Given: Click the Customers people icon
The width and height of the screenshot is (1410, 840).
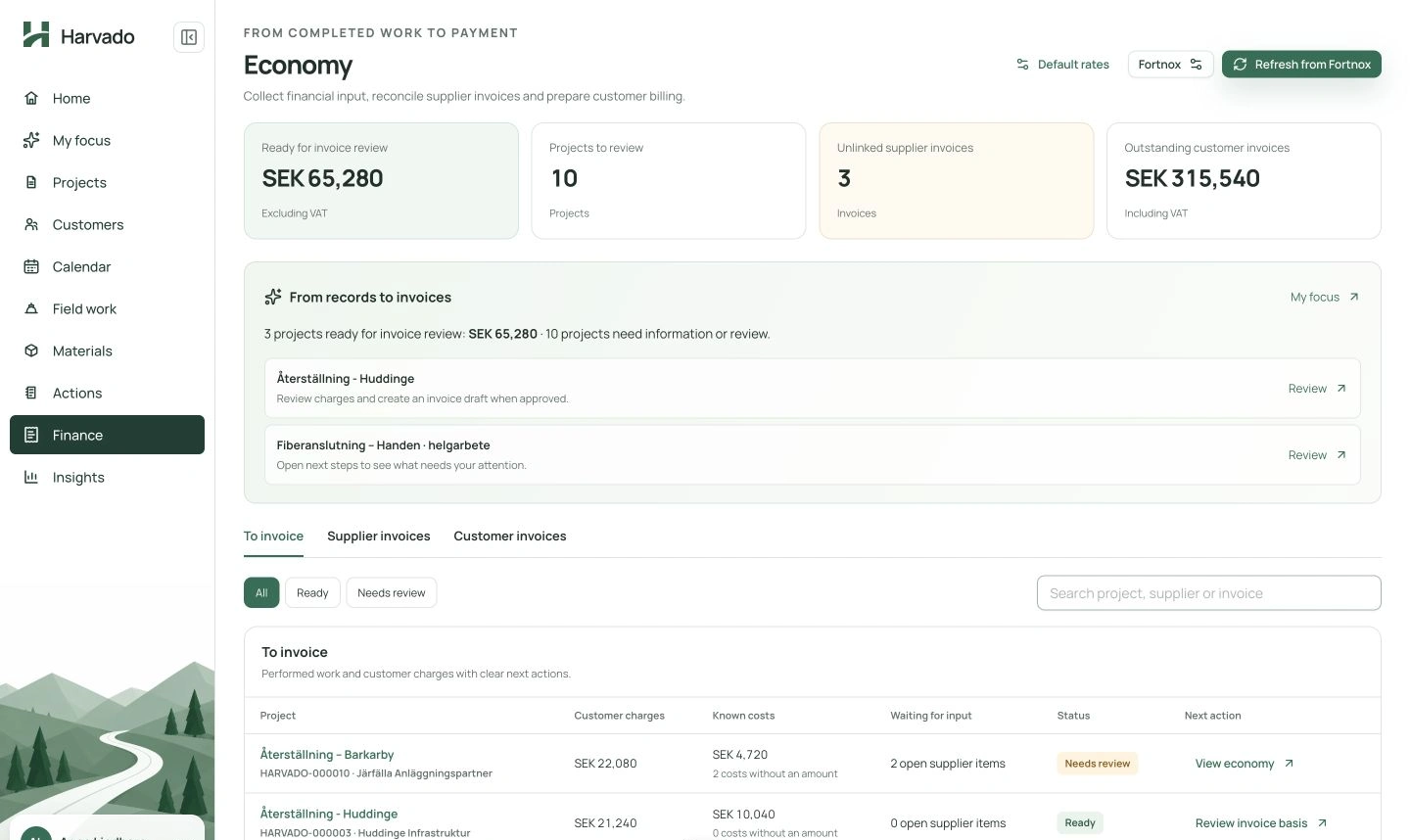Looking at the screenshot, I should [x=31, y=224].
